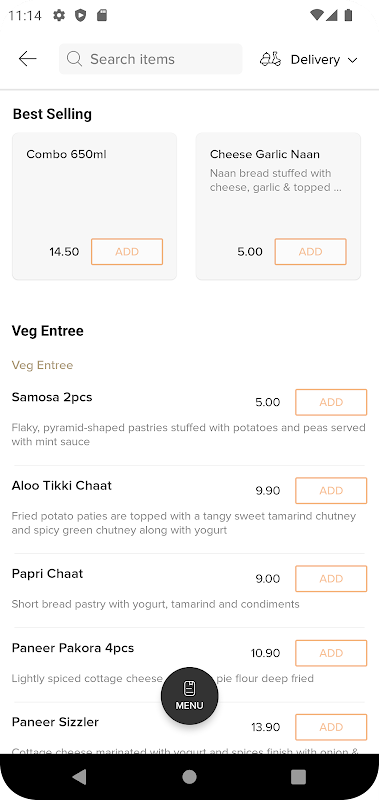Add Paneer Pakora 4pcs to order

point(331,653)
